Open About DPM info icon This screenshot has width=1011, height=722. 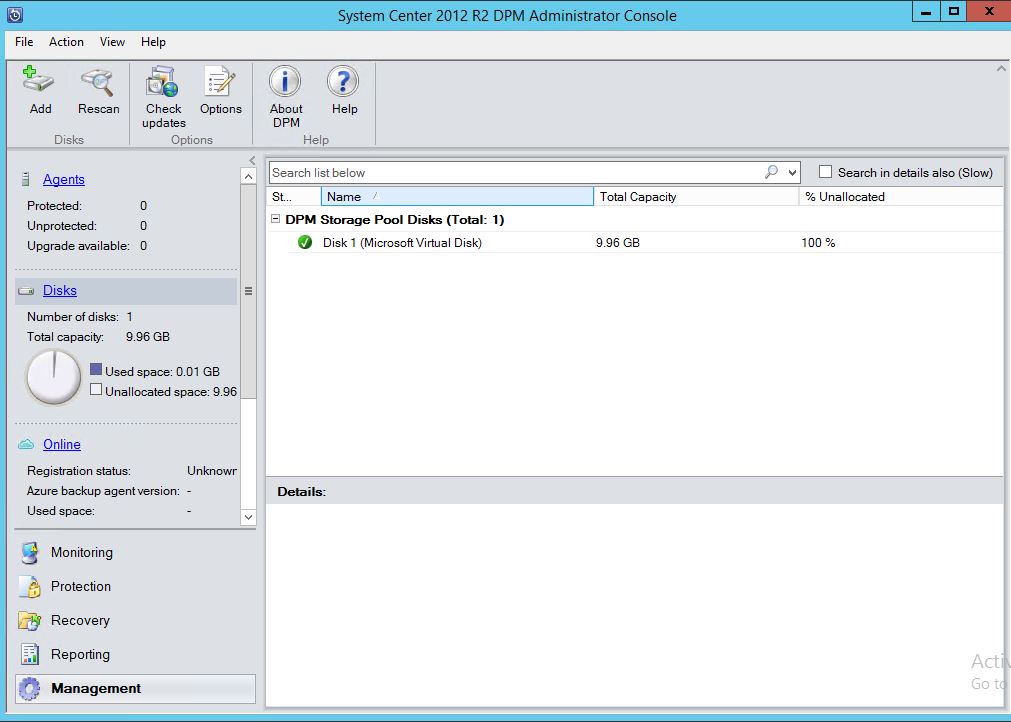pyautogui.click(x=285, y=81)
